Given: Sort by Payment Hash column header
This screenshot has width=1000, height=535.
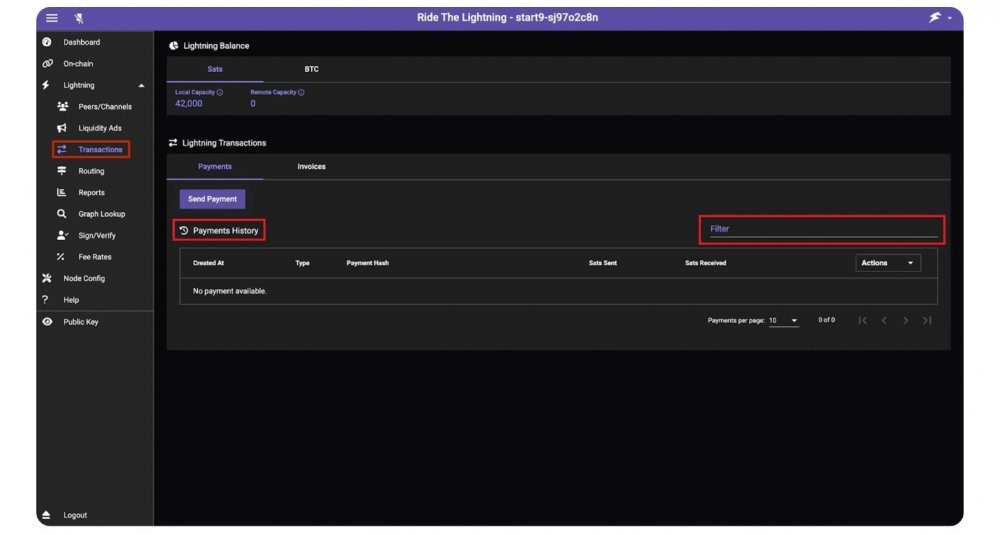Looking at the screenshot, I should (367, 263).
